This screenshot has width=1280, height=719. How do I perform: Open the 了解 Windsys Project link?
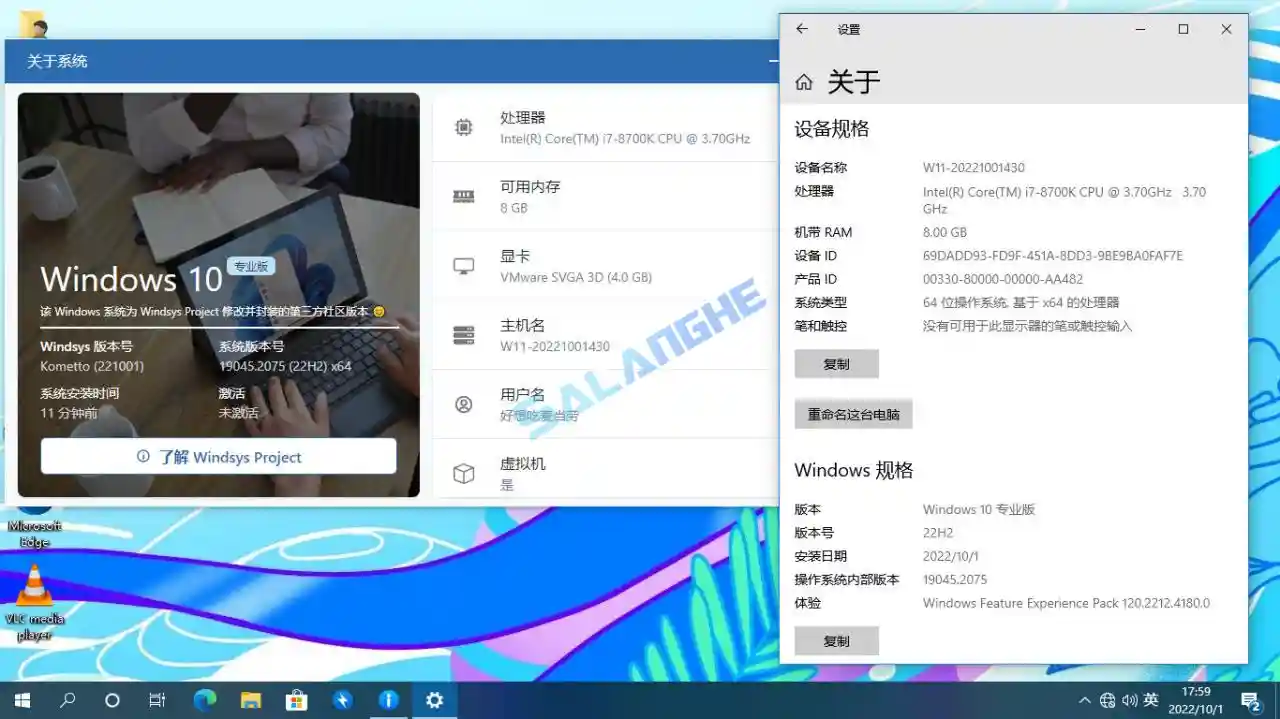pos(217,457)
